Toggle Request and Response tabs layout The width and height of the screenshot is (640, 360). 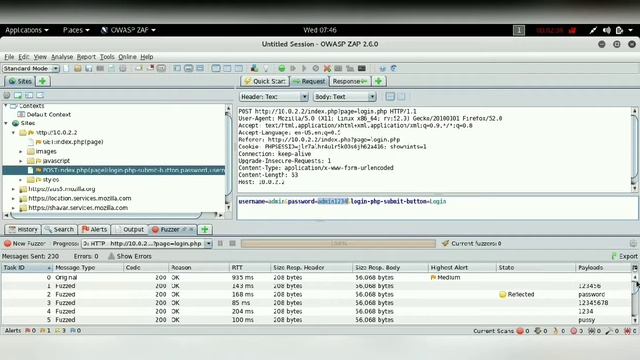(x=216, y=69)
